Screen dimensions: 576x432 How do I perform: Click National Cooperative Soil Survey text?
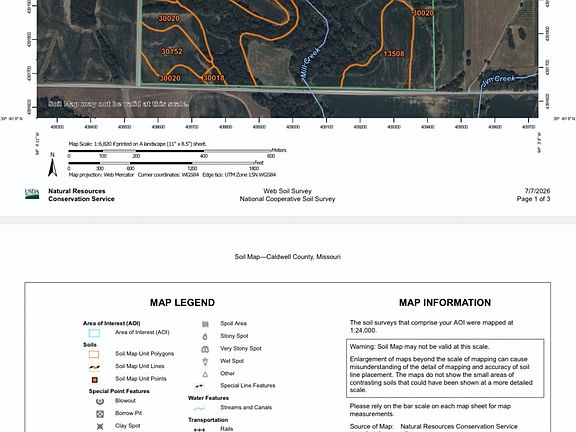click(287, 199)
